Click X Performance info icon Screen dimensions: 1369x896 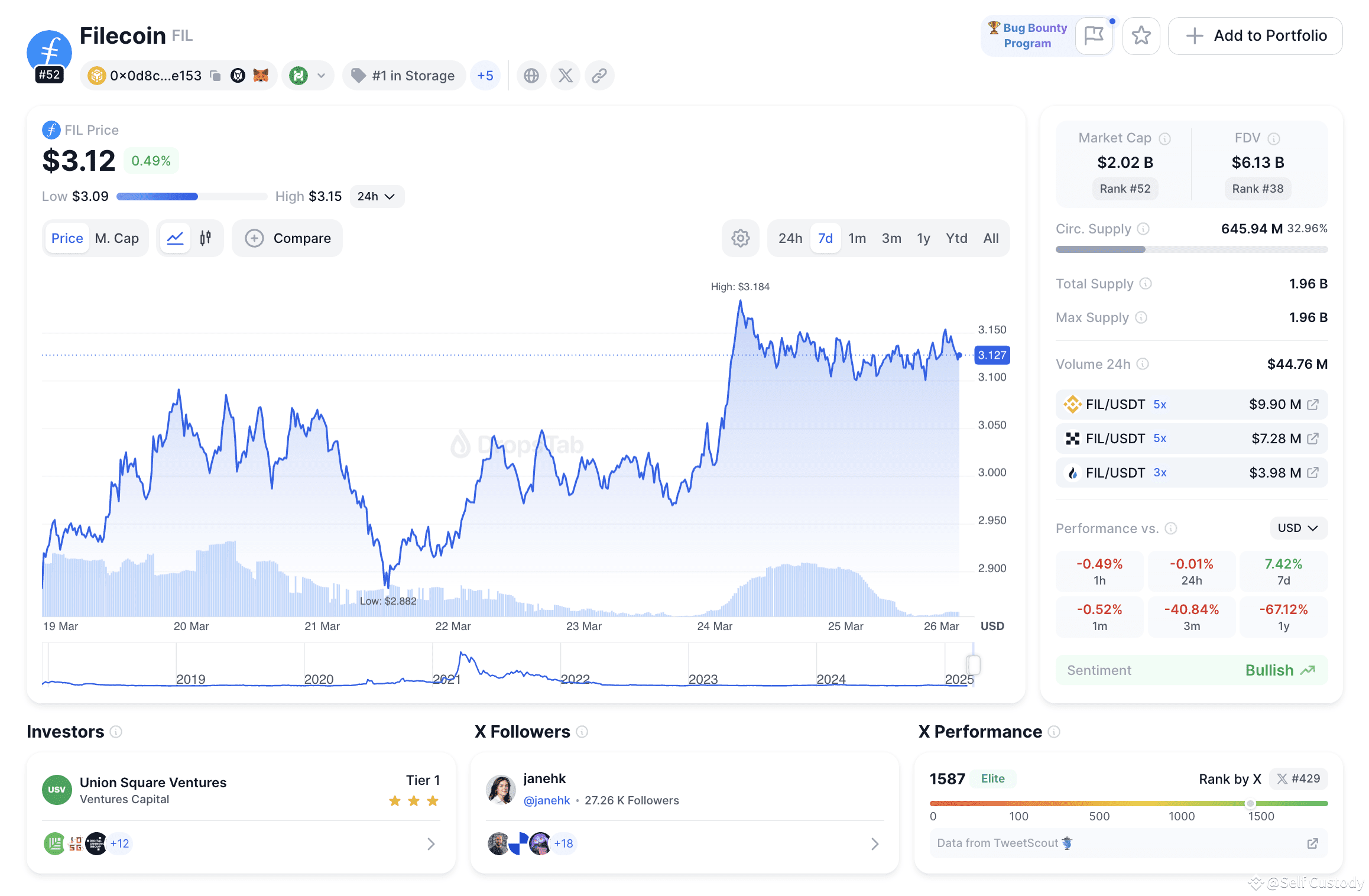point(1054,732)
